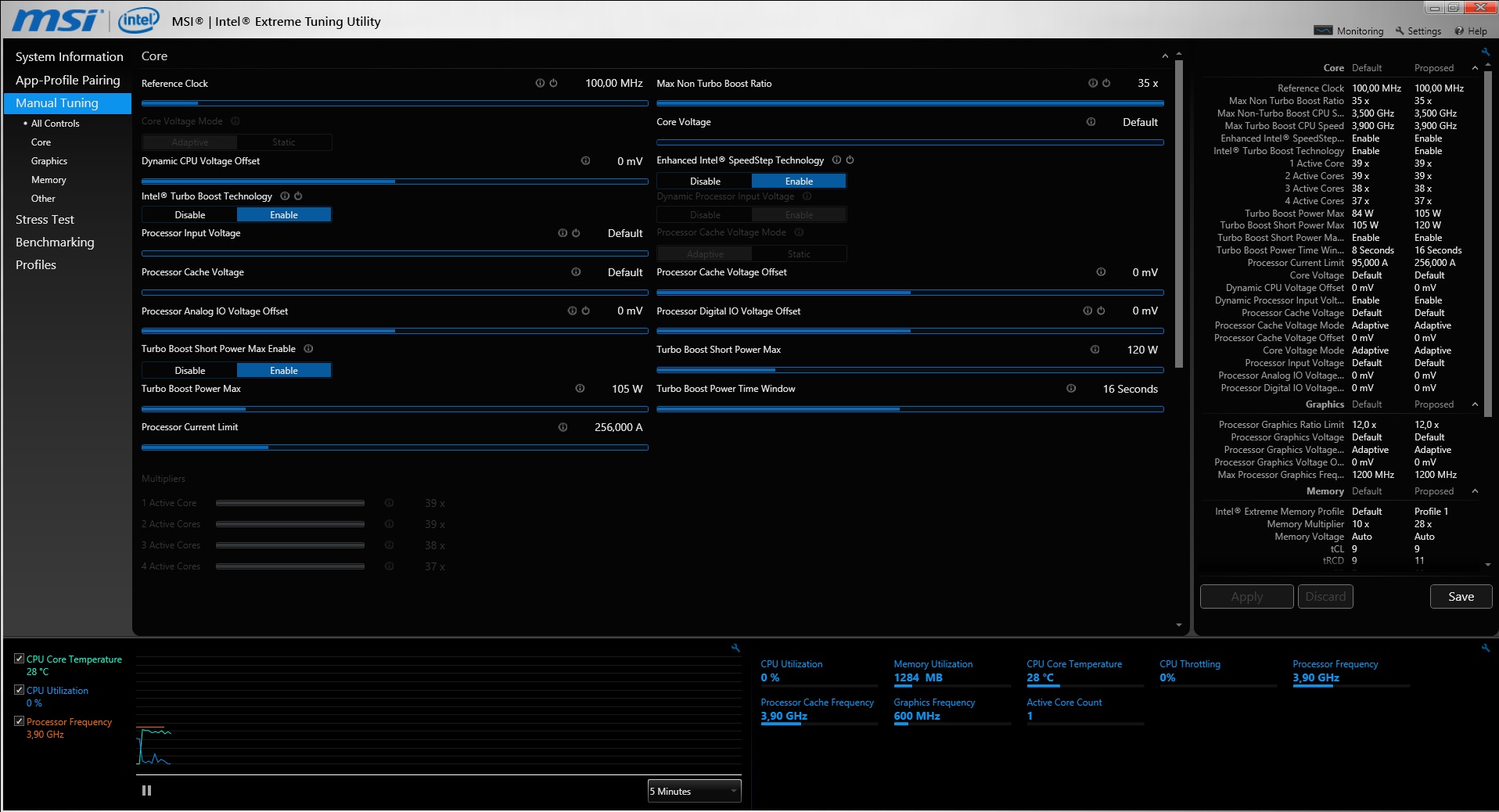1499x812 pixels.
Task: Show info for Turbo Boost Power Time Window
Action: pos(1071,388)
